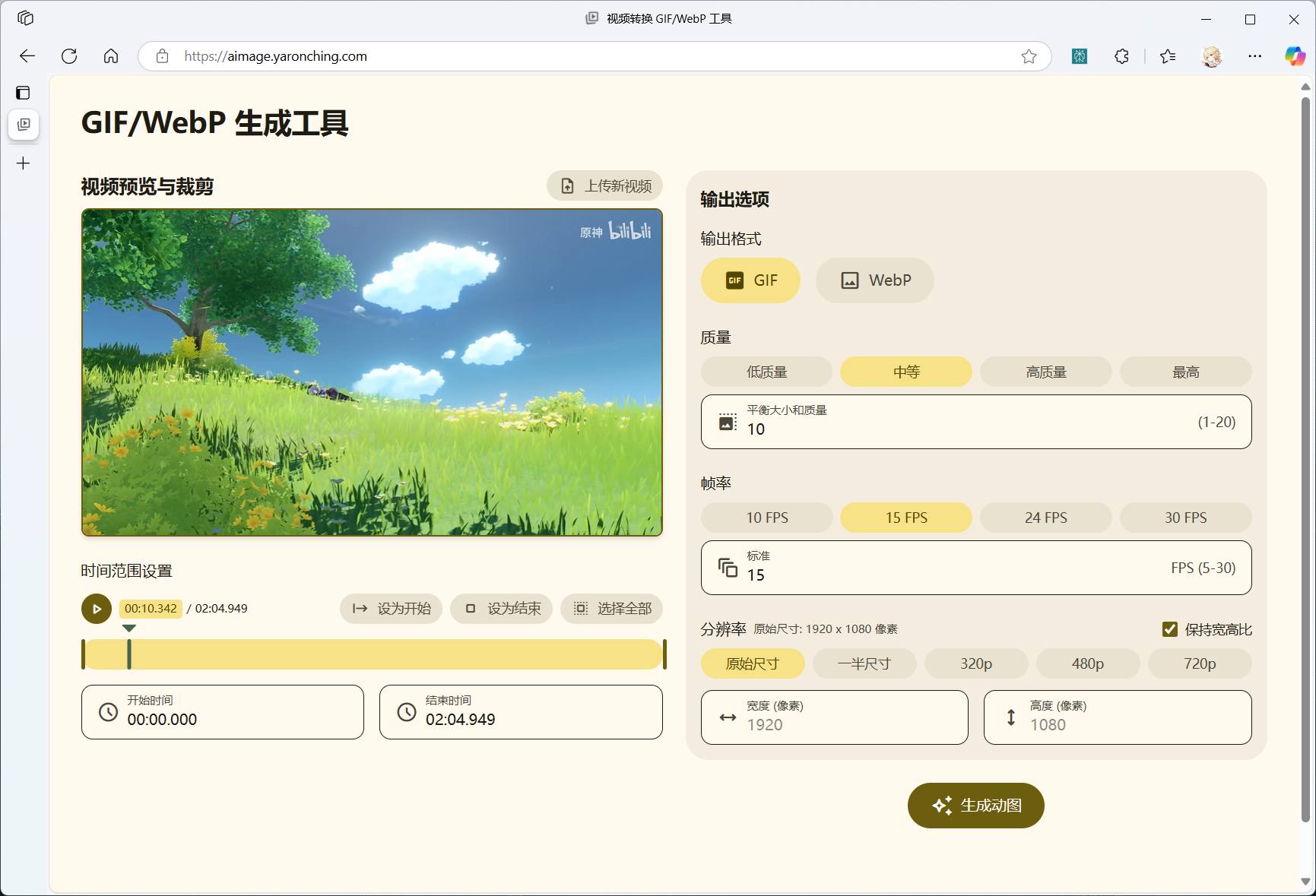Screen dimensions: 1316x896
Task: Set frame rate to 10 FPS
Action: coord(766,518)
